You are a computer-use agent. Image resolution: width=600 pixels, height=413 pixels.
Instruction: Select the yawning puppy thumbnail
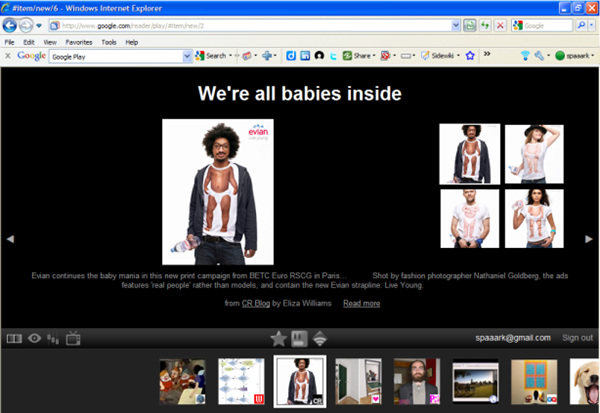(584, 381)
